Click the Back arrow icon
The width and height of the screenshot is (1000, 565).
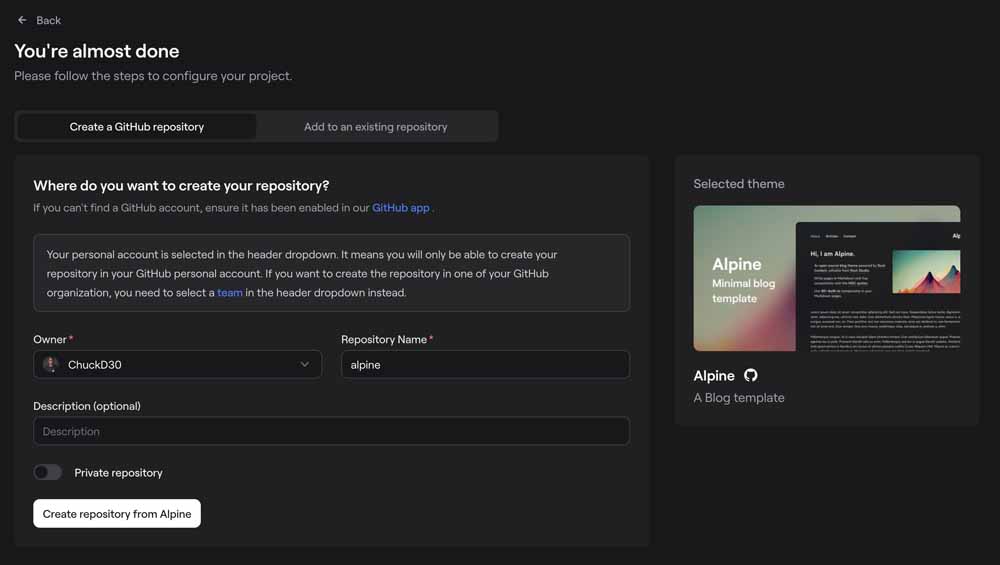point(22,20)
